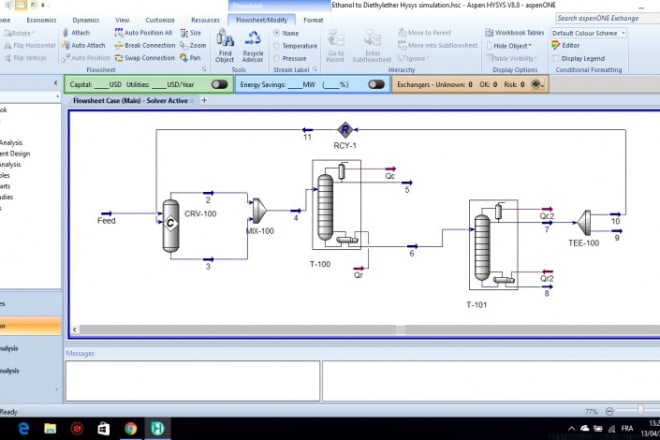Select the Size tool

tap(190, 32)
